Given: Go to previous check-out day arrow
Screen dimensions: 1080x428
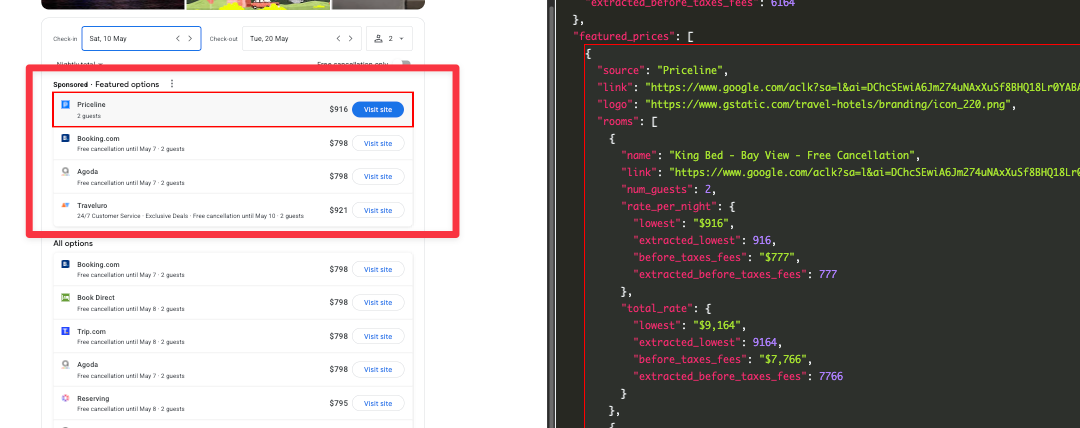Looking at the screenshot, I should coord(338,39).
